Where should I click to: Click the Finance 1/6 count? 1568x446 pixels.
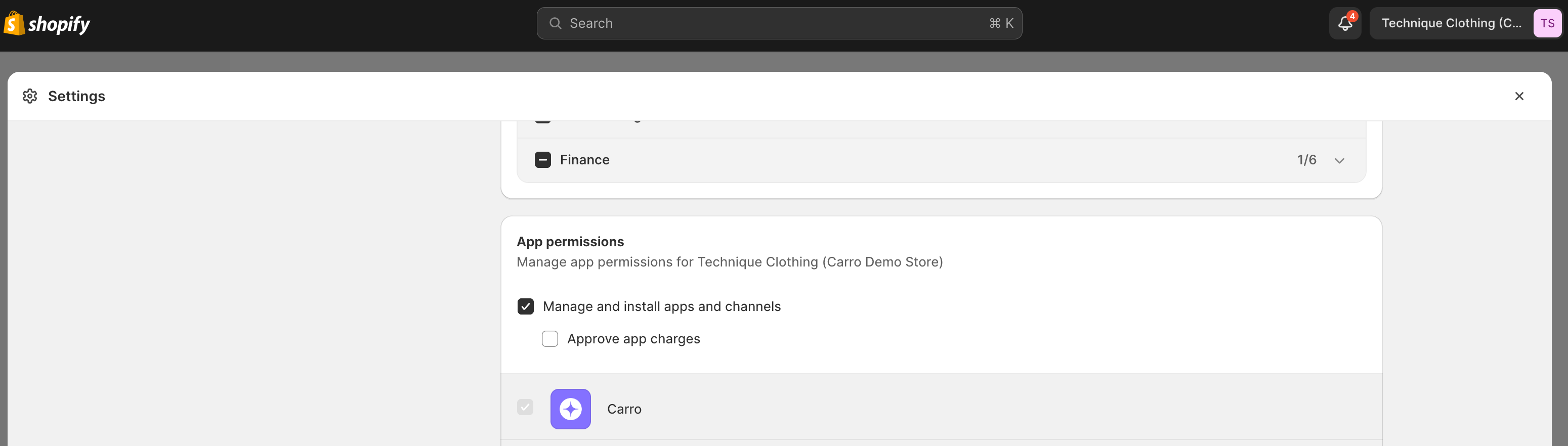(x=1306, y=160)
